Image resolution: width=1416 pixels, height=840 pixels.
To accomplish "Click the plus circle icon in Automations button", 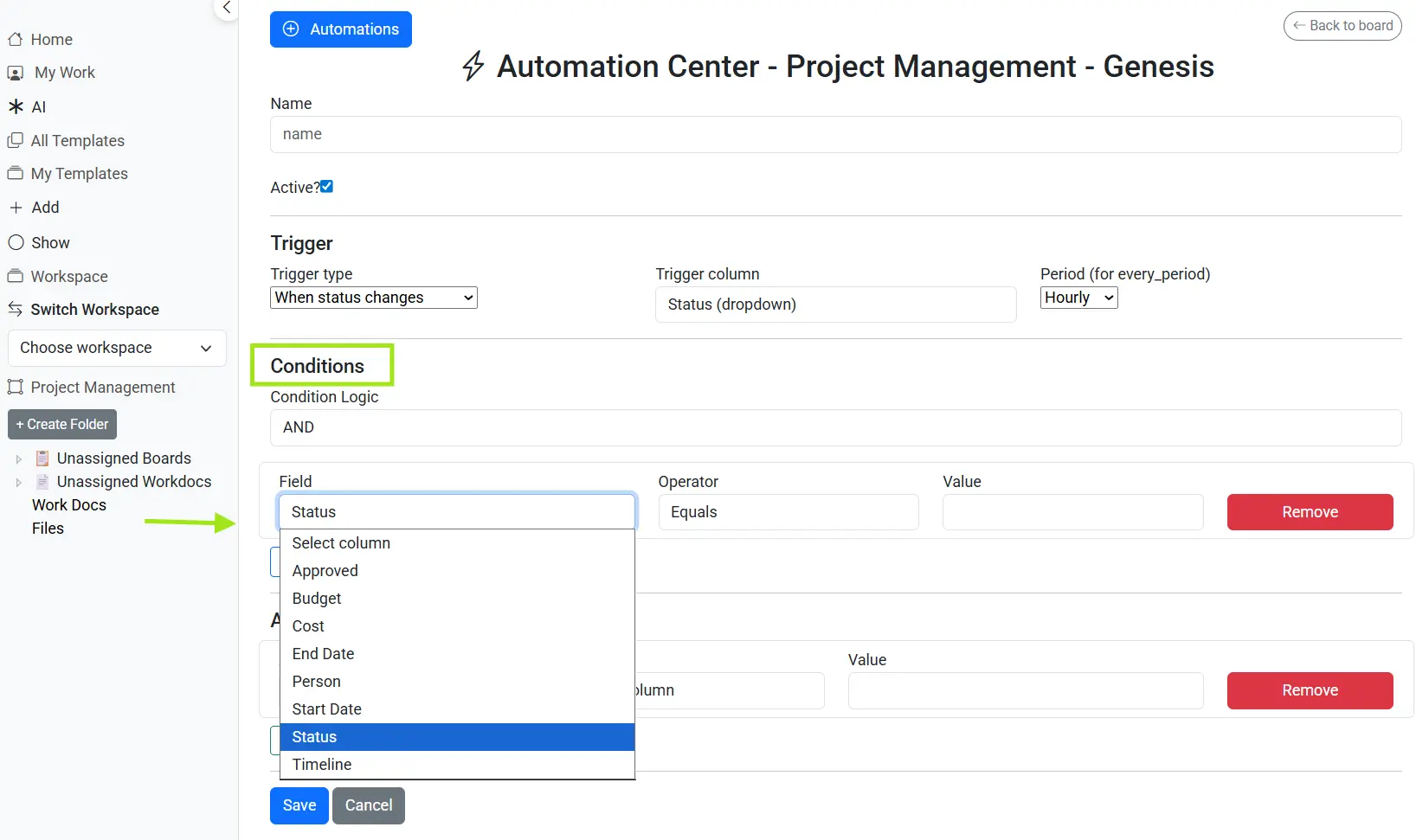I will point(291,29).
